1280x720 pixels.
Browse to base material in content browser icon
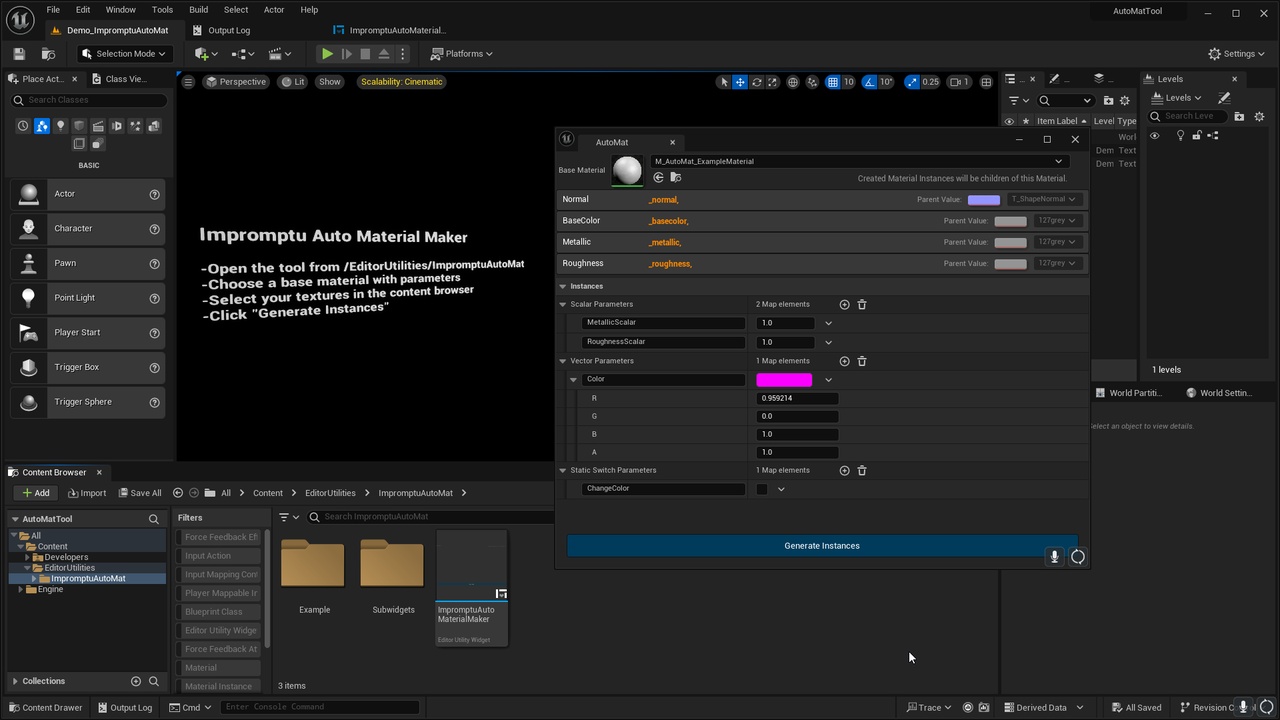click(x=675, y=178)
